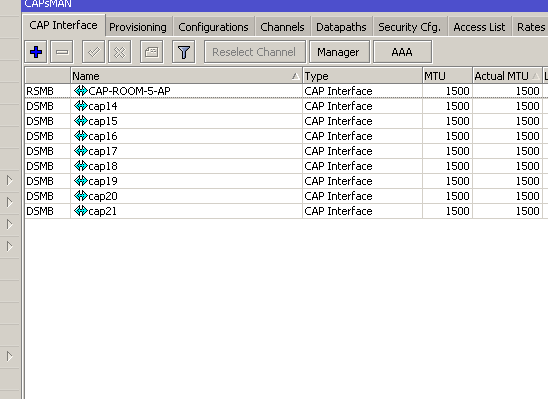Click the cross Disable button
Viewport: 548px width, 399px height.
[120, 52]
